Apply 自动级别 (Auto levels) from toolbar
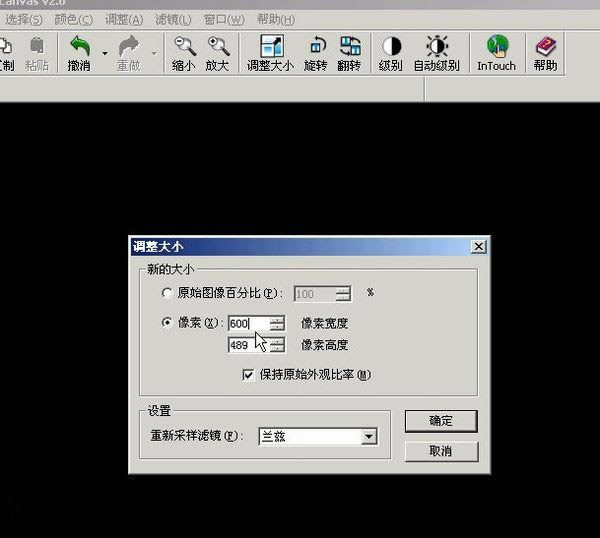 click(x=437, y=46)
